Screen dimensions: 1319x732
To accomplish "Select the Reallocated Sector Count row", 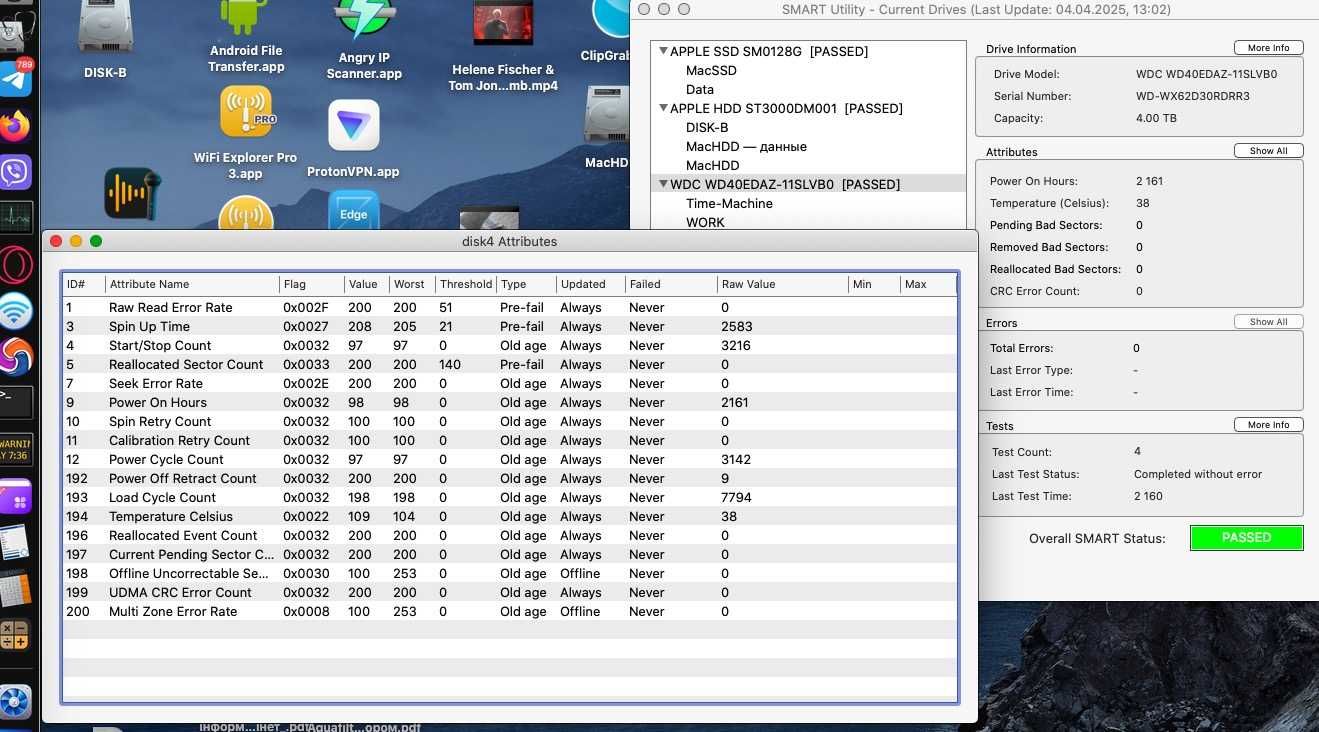I will click(x=510, y=364).
